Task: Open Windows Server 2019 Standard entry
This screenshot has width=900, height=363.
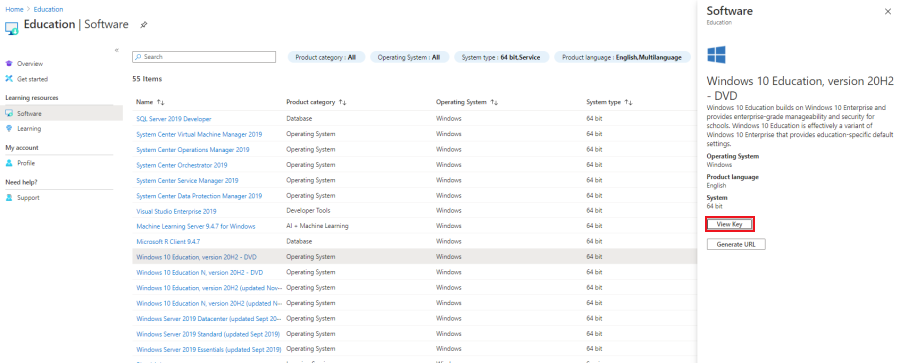Action: pyautogui.click(x=208, y=334)
